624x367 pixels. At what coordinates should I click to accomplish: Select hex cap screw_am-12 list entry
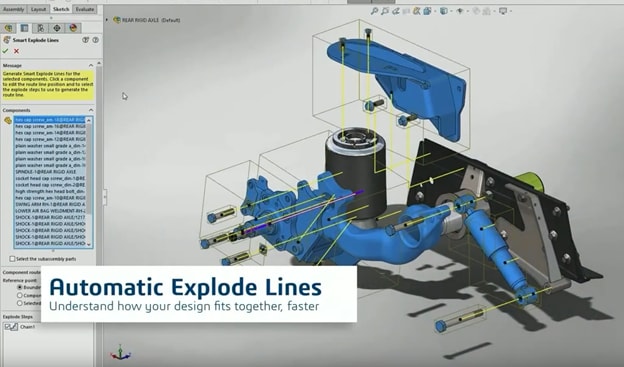[x=50, y=139]
